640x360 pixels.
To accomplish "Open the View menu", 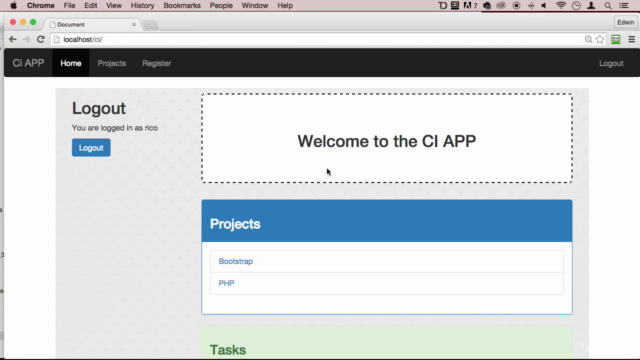I will tap(114, 6).
